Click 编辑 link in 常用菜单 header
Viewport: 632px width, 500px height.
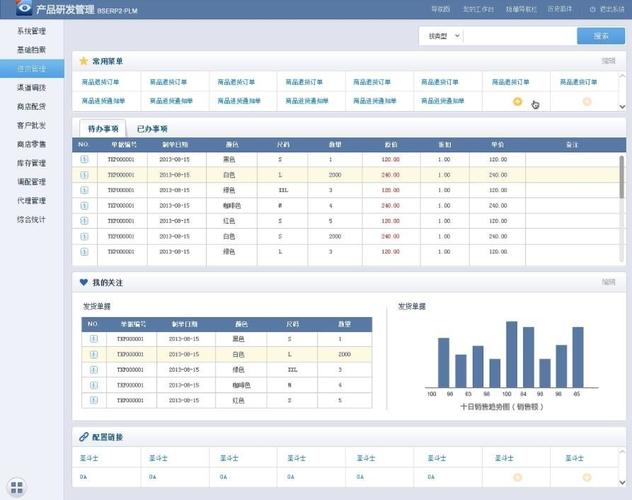(609, 61)
